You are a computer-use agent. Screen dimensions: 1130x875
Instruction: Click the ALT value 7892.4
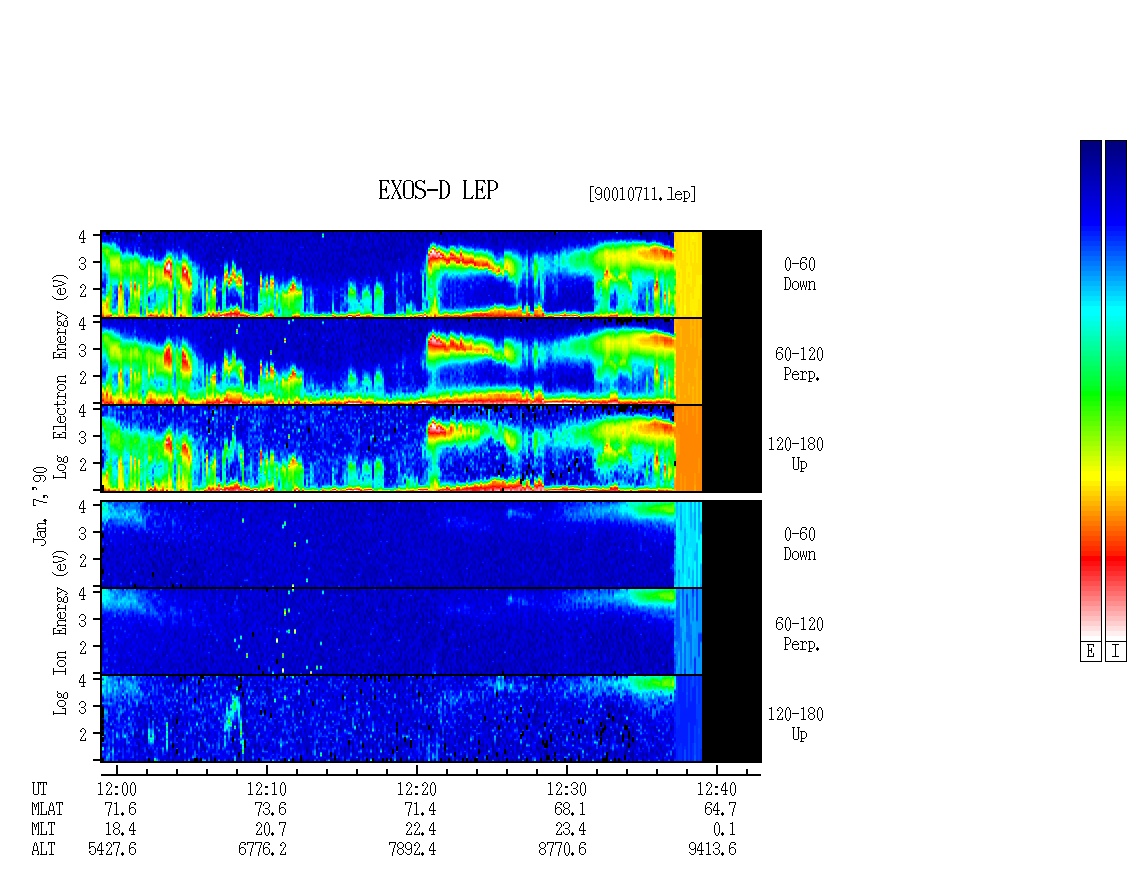pos(412,850)
